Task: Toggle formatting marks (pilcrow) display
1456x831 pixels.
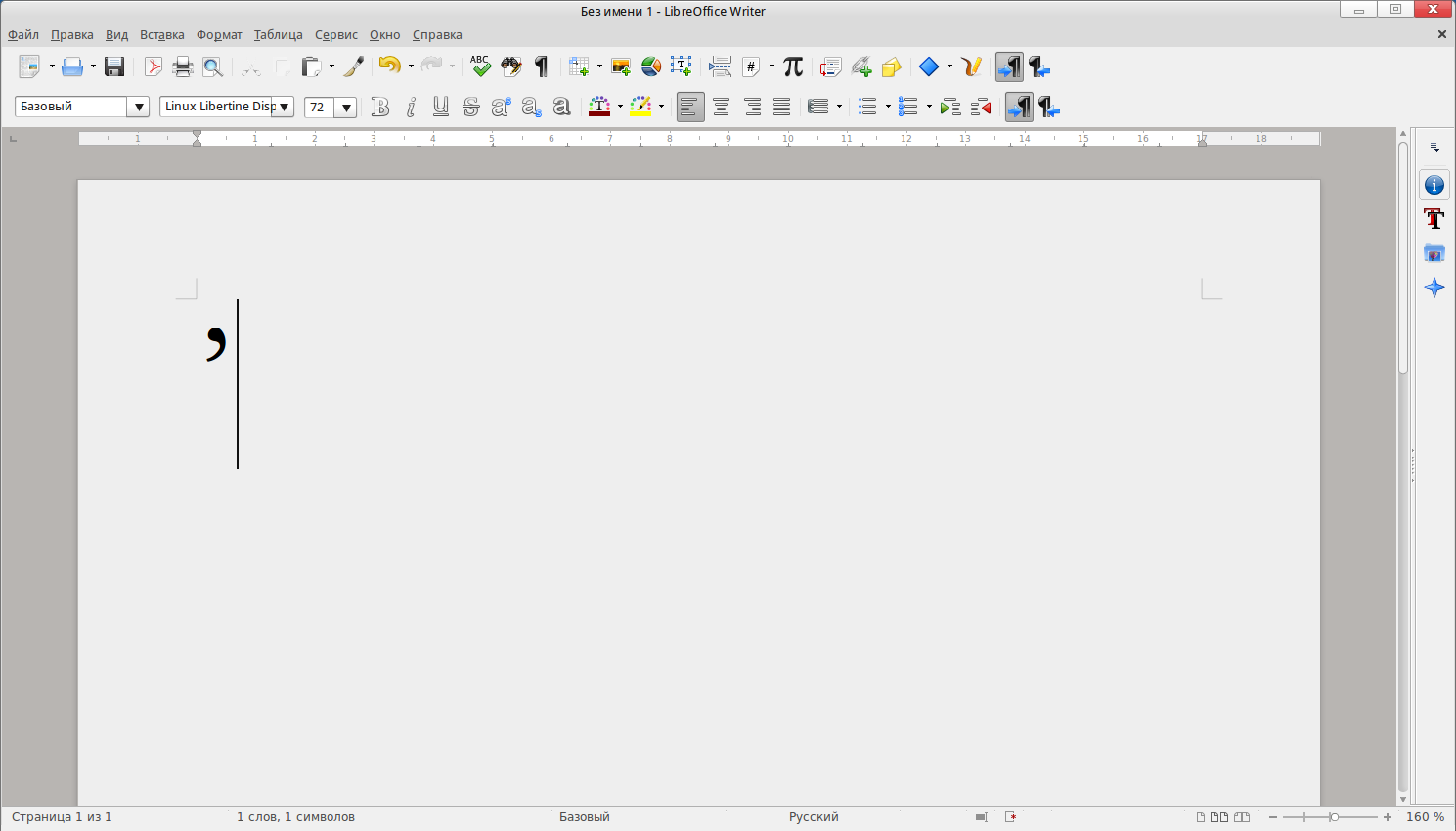Action: pos(541,67)
